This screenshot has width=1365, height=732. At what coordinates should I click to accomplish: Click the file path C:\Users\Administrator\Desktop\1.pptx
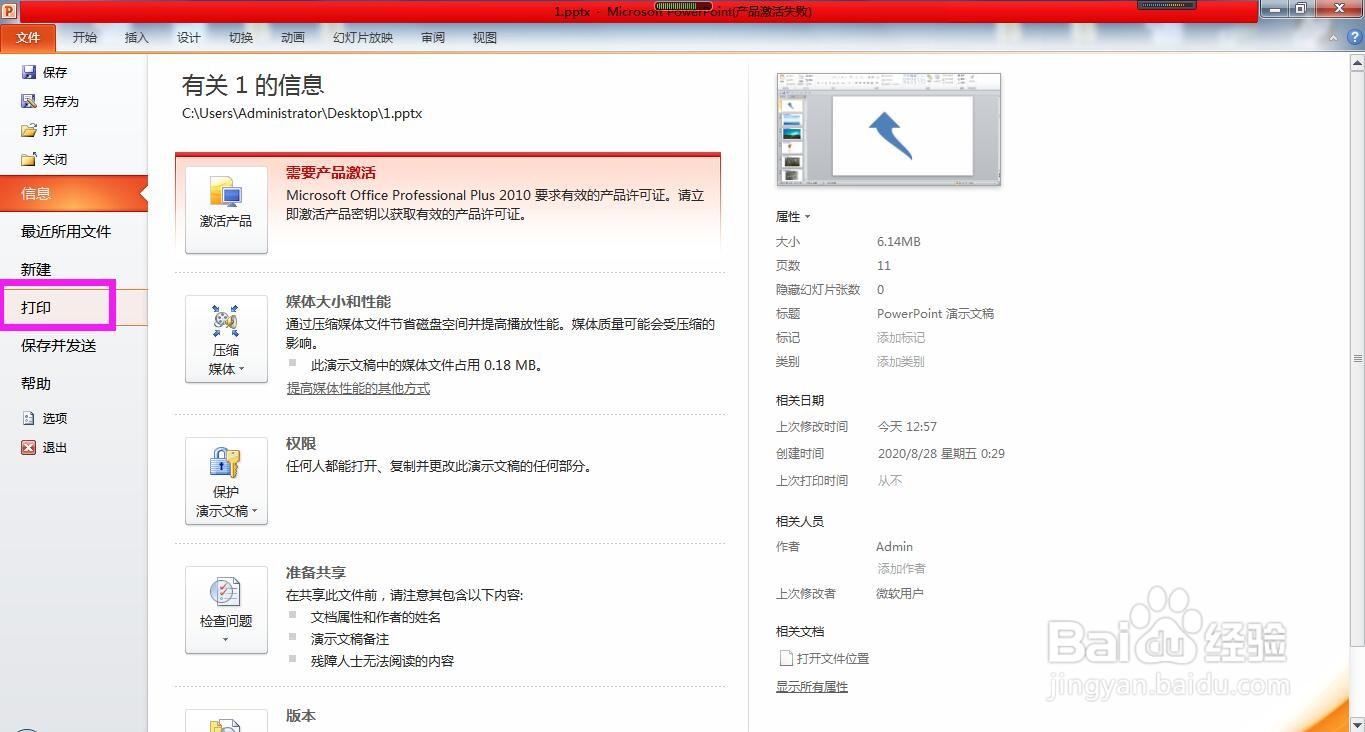[302, 113]
